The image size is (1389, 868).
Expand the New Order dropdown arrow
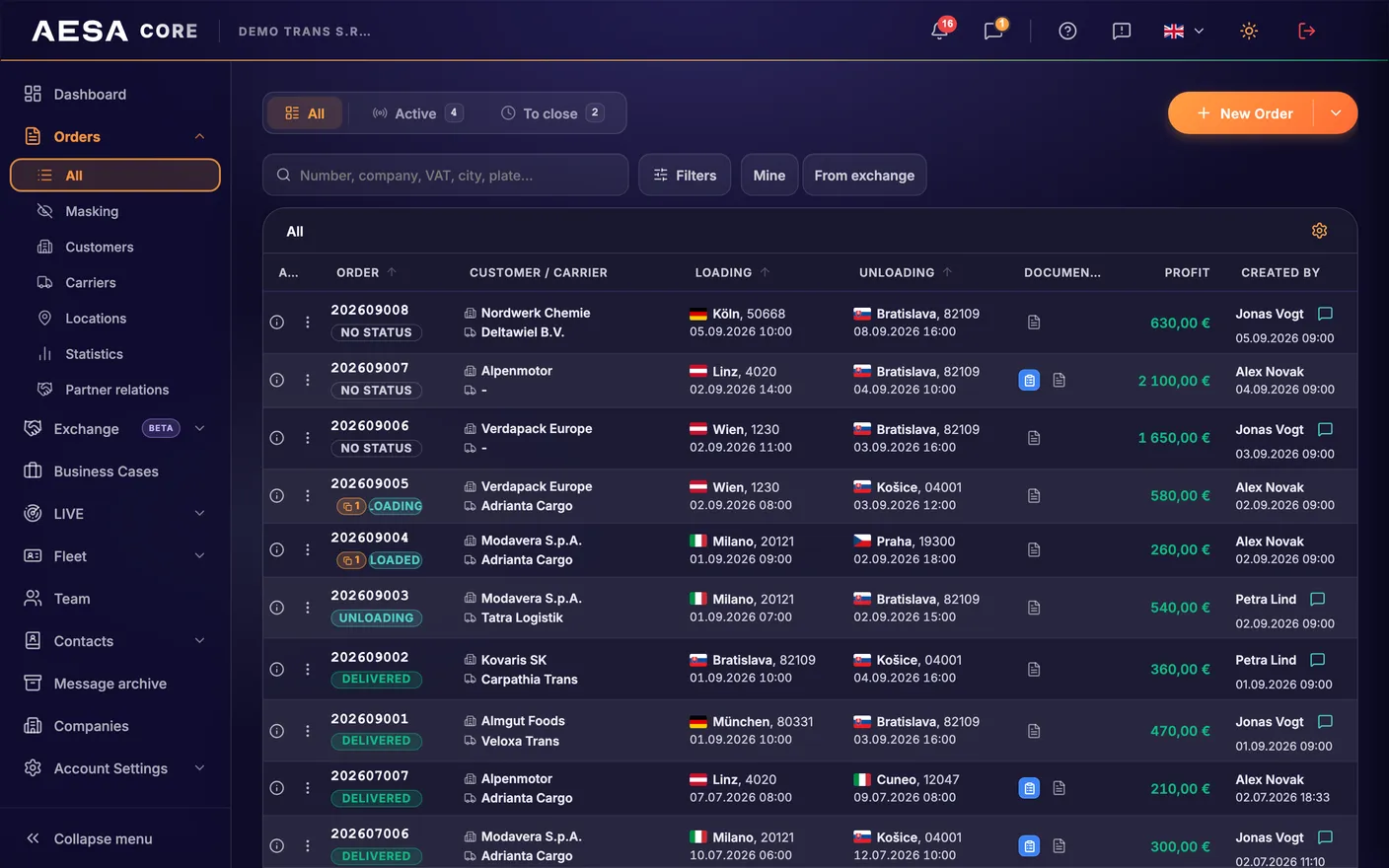pos(1336,113)
